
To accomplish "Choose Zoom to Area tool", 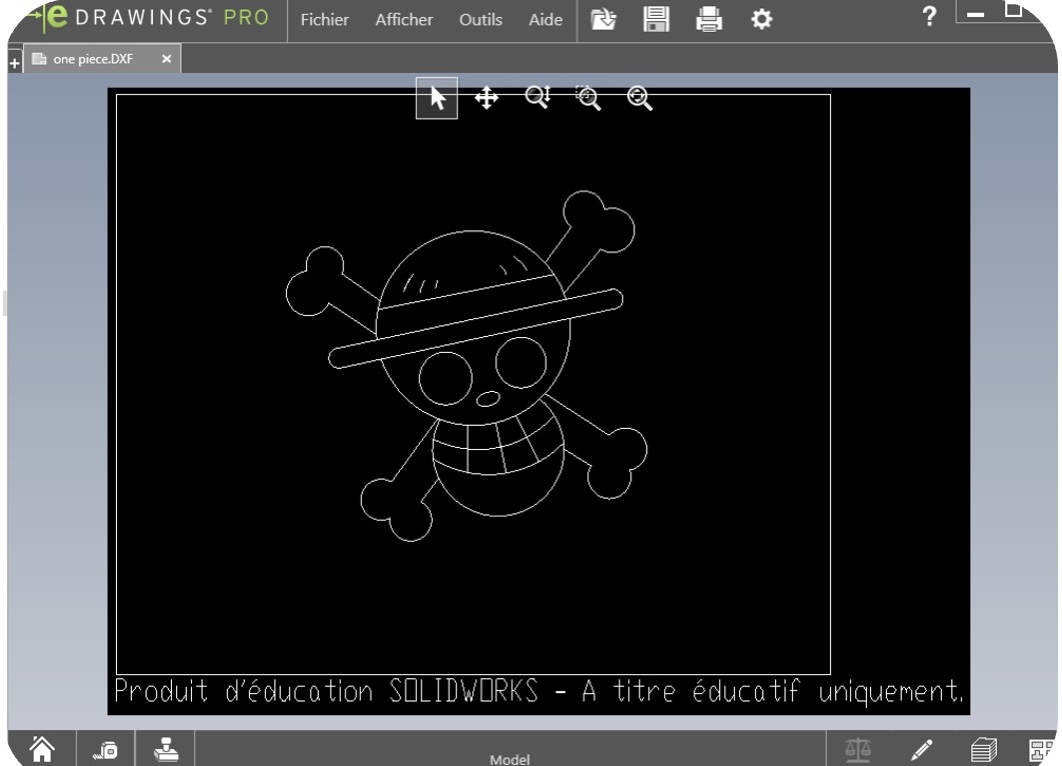I will pos(588,97).
